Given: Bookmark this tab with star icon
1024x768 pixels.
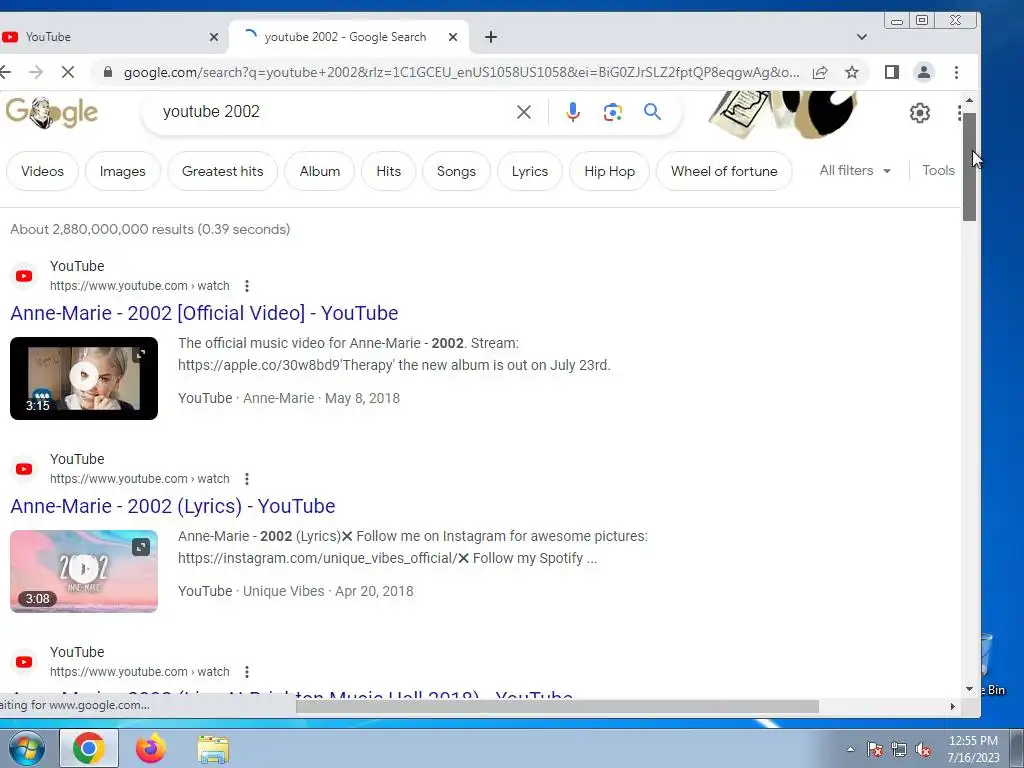Looking at the screenshot, I should pos(852,72).
